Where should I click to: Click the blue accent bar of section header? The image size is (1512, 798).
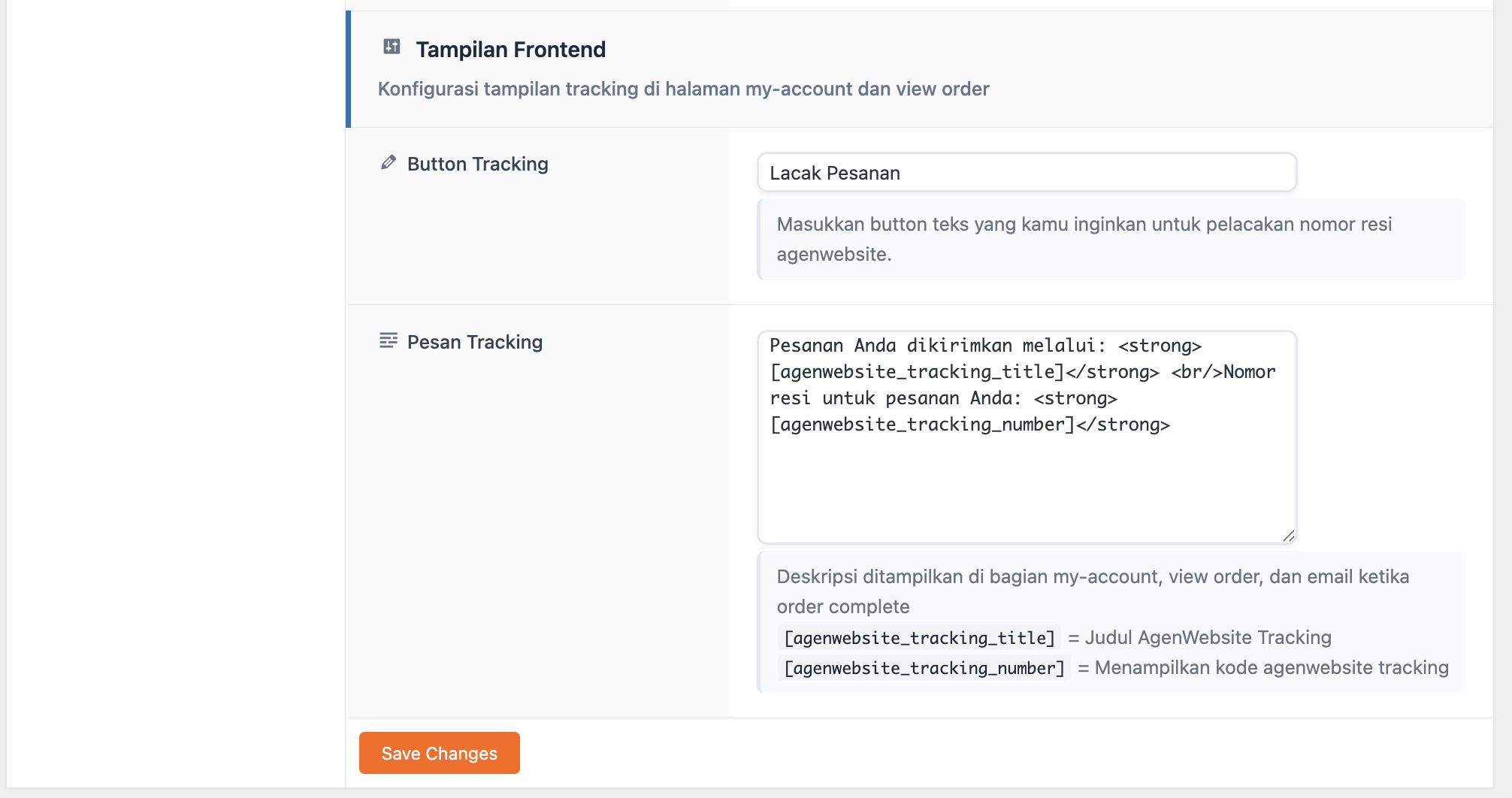(x=348, y=69)
